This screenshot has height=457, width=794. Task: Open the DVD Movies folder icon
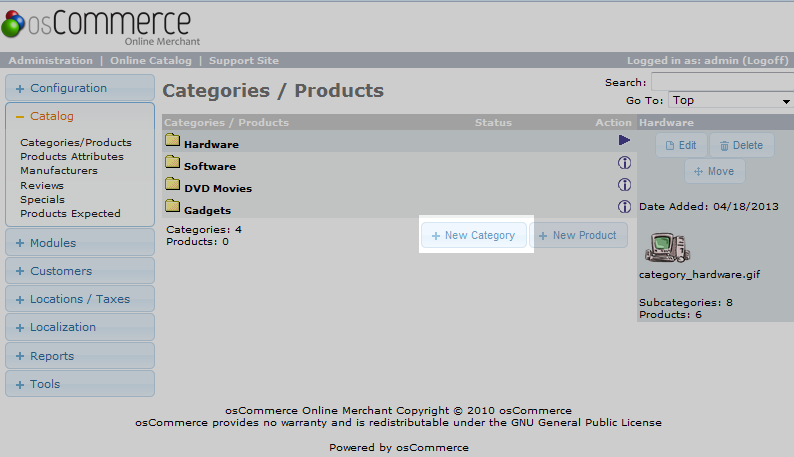point(172,186)
